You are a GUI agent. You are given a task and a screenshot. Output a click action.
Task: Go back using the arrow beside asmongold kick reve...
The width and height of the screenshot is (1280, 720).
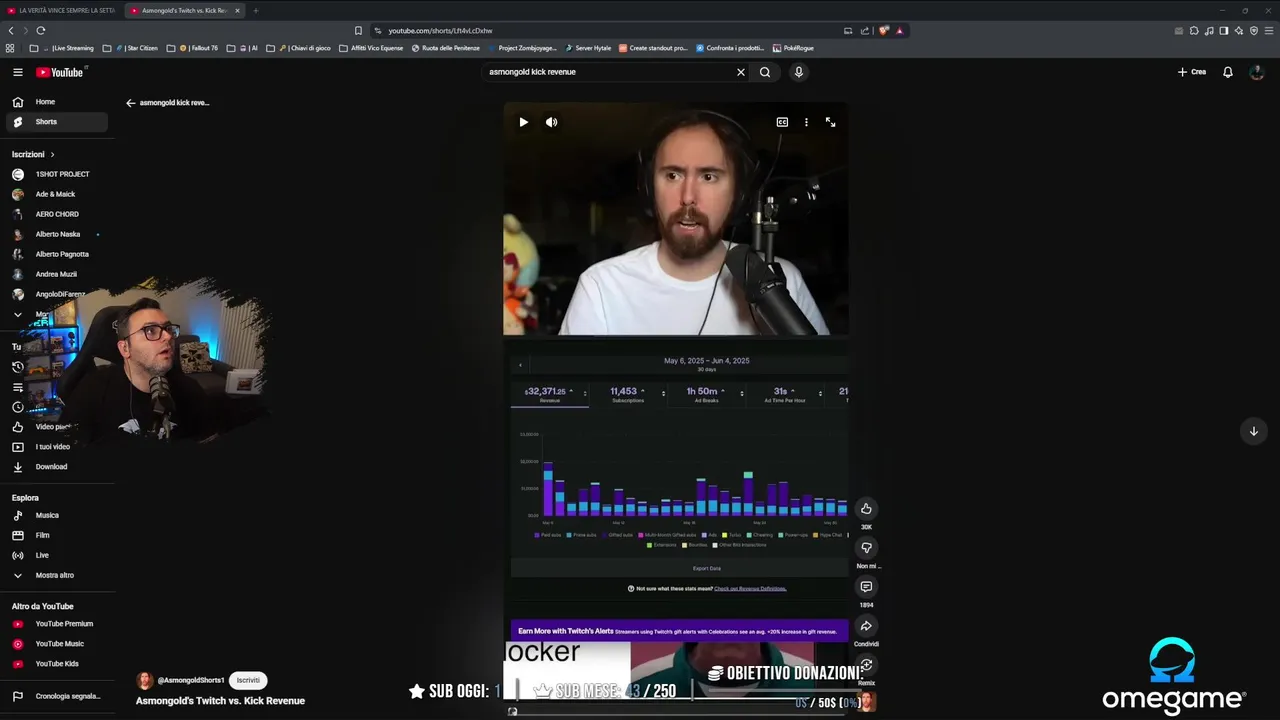pos(130,103)
